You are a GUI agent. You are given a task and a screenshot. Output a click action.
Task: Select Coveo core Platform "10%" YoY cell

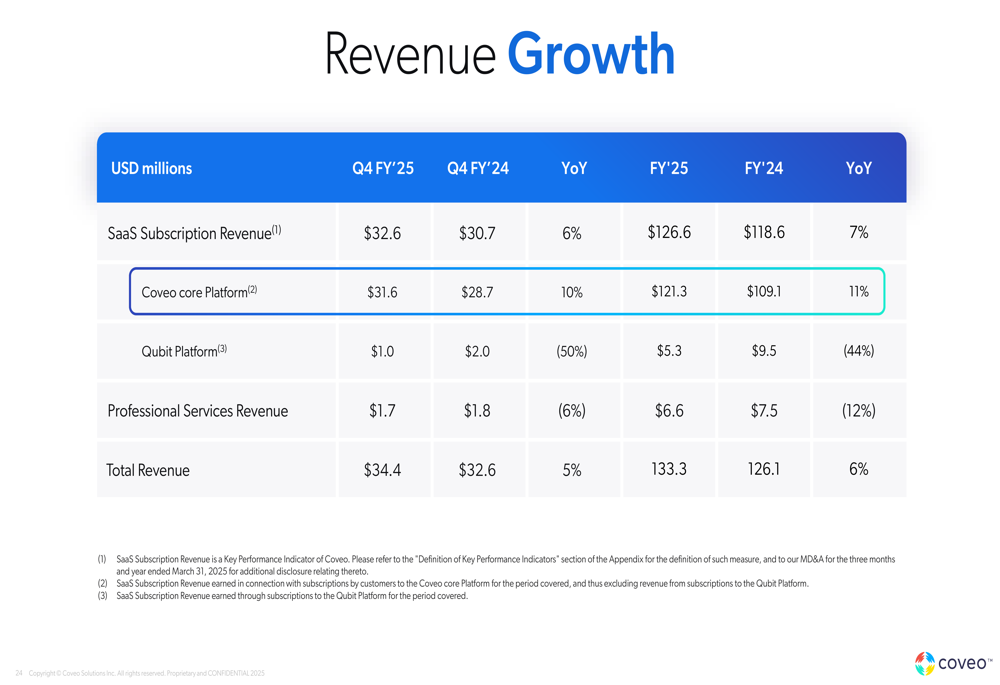(x=572, y=292)
